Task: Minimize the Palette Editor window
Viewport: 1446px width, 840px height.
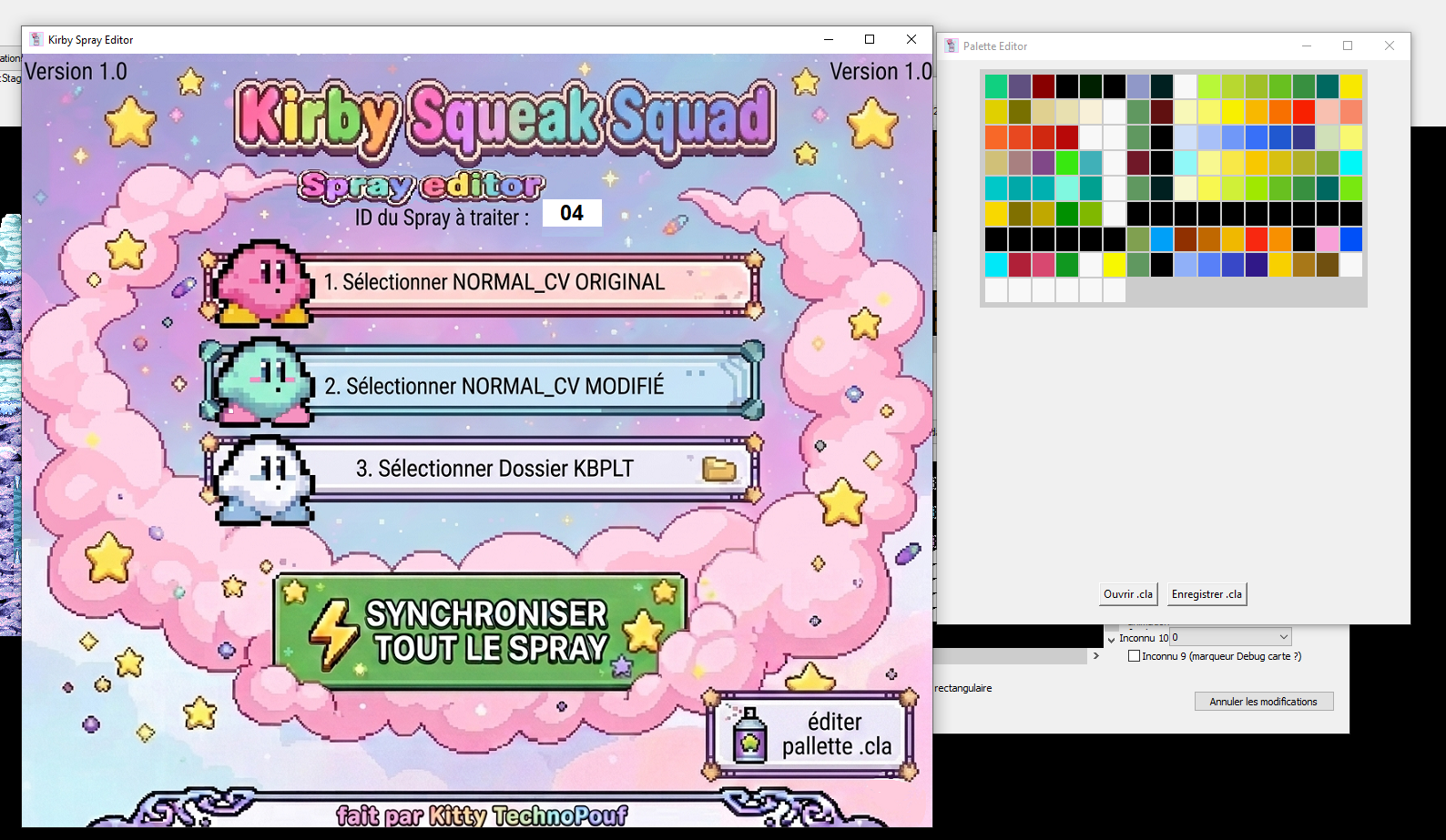Action: 1307,46
